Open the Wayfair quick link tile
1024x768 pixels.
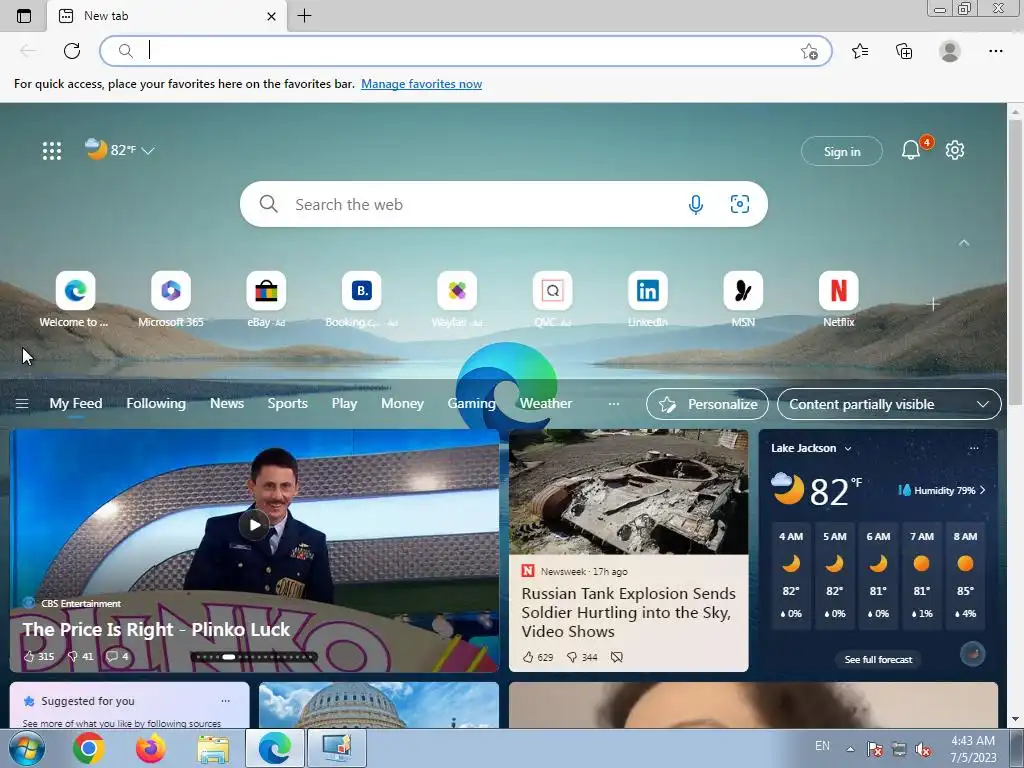click(x=457, y=300)
